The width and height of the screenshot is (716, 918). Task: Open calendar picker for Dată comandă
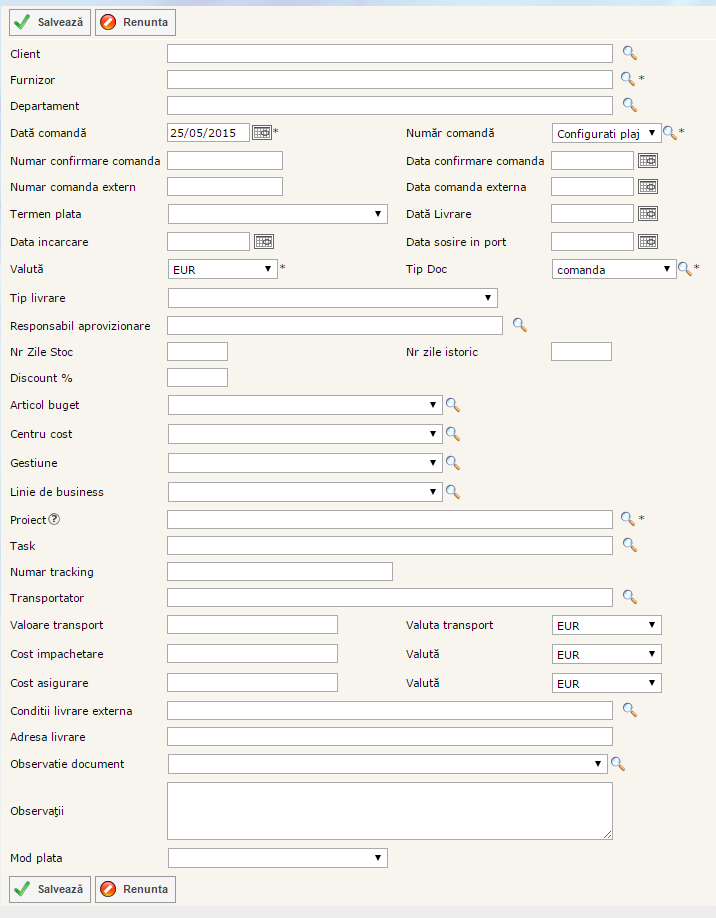pyautogui.click(x=262, y=132)
